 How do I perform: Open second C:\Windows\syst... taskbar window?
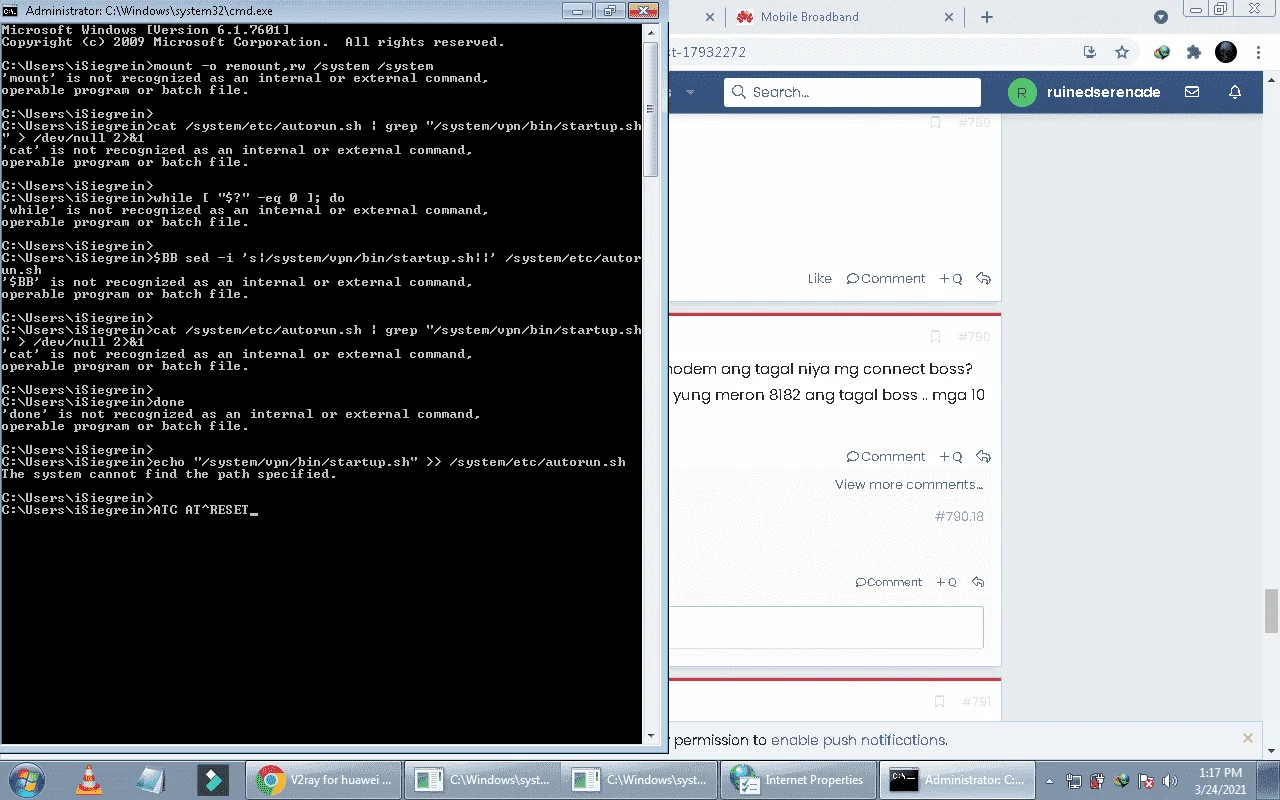pyautogui.click(x=639, y=779)
